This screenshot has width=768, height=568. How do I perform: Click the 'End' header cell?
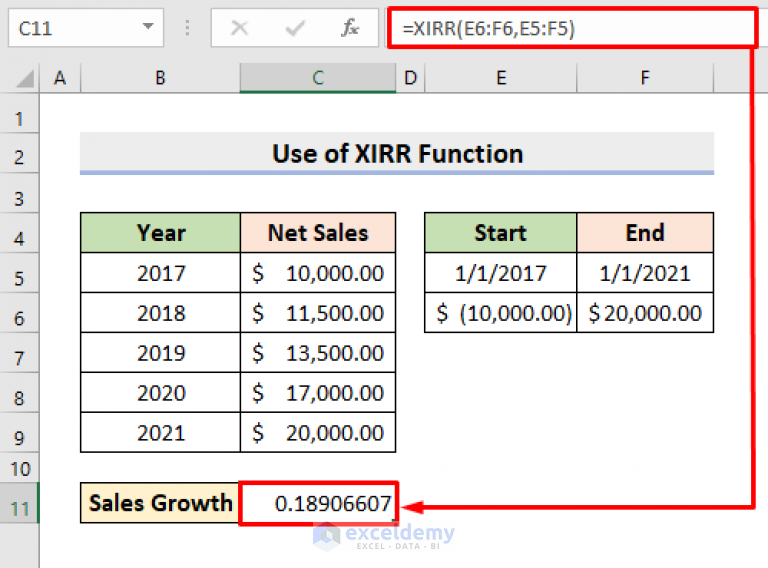[x=645, y=233]
